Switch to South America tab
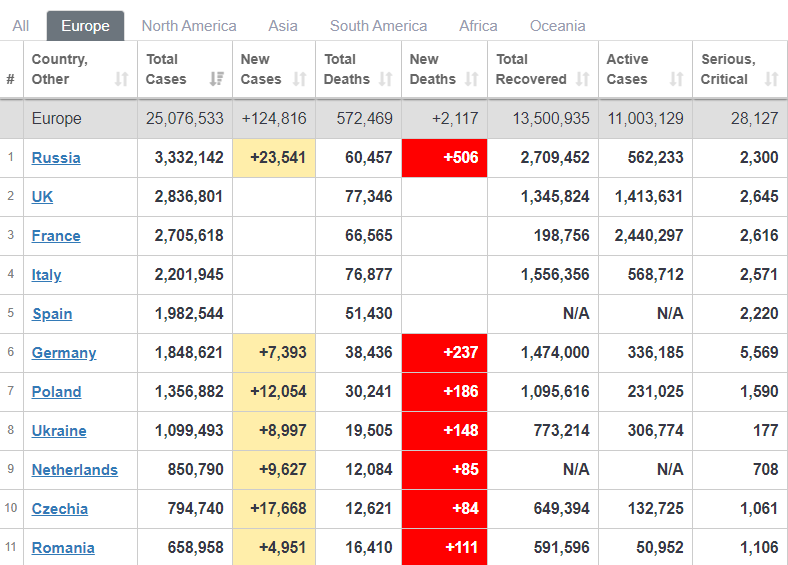Screen dimensions: 788x565 (378, 26)
